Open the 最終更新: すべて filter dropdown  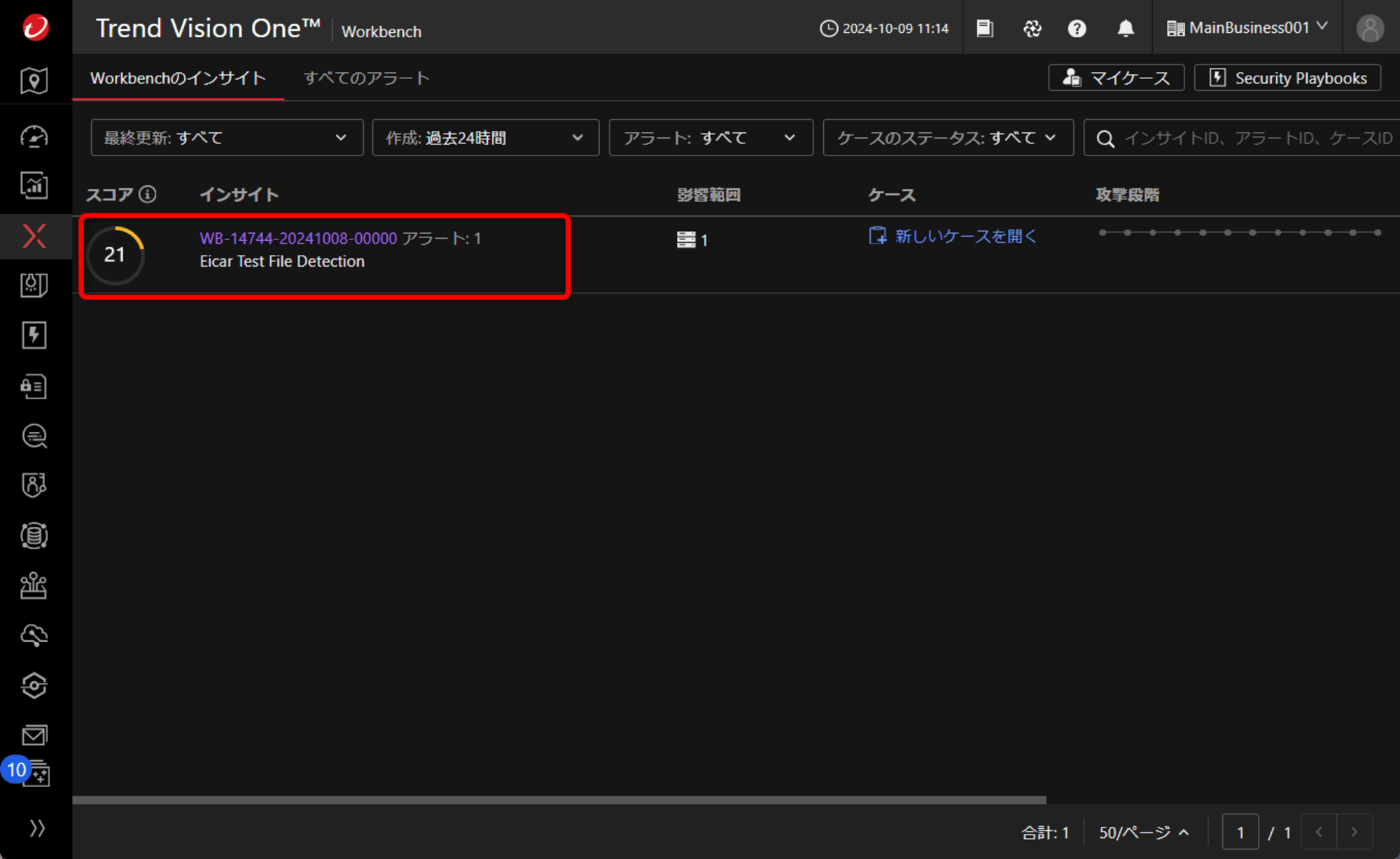click(x=227, y=137)
